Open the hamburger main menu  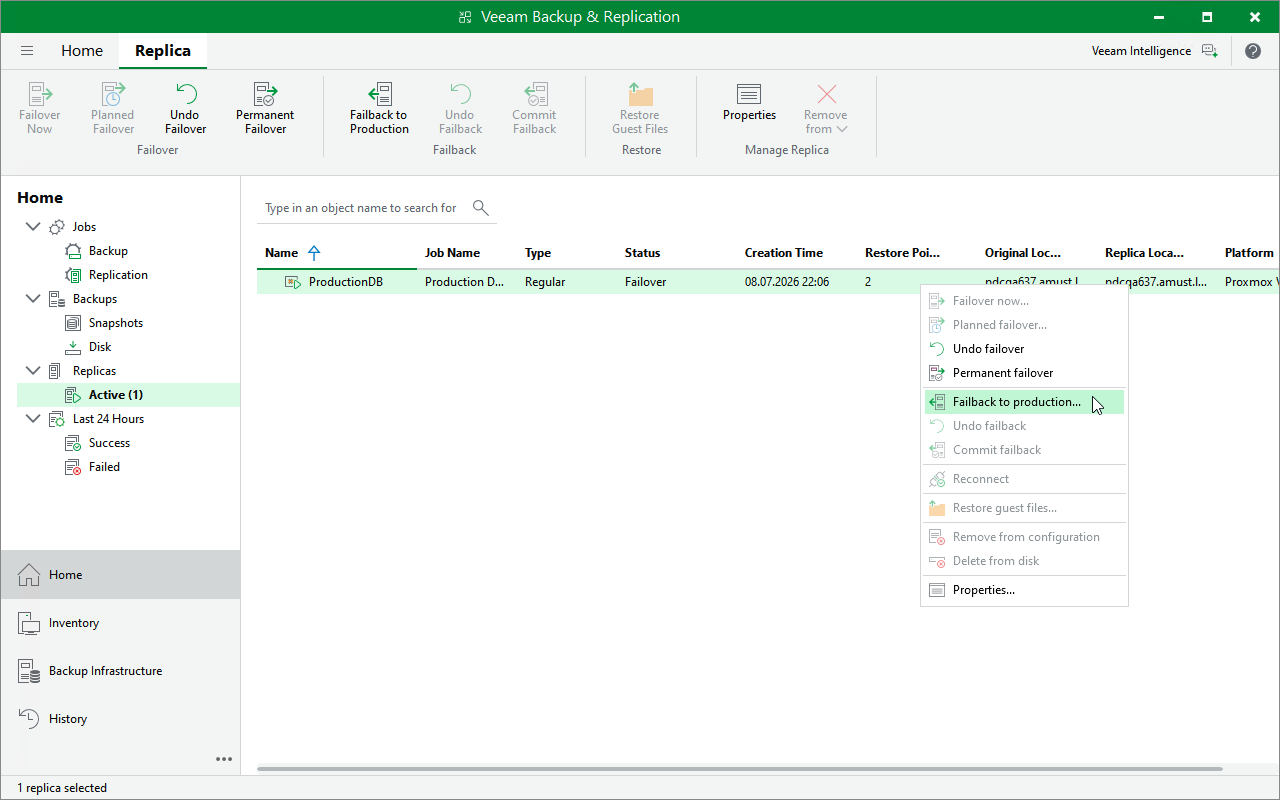(27, 51)
